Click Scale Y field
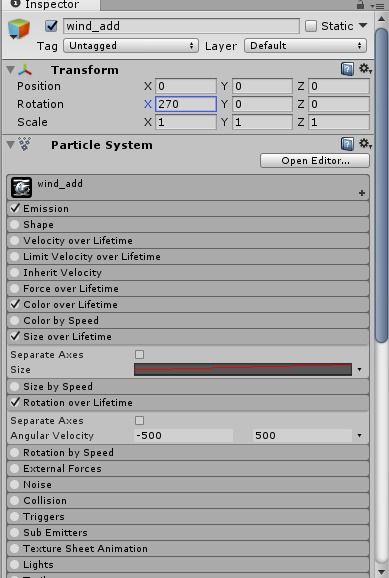The height and width of the screenshot is (578, 389). pyautogui.click(x=262, y=122)
